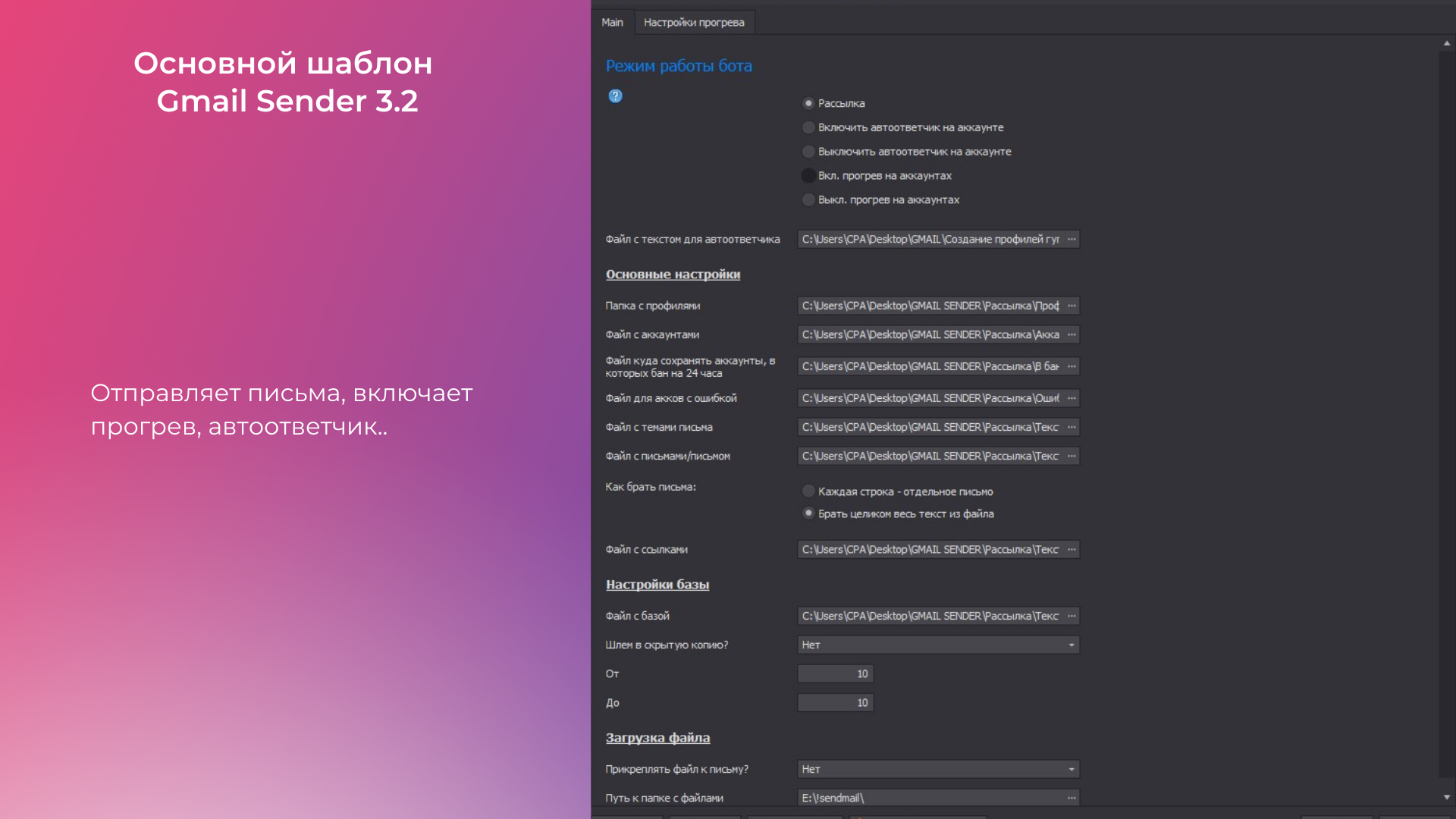Click the 'Загрузка файла' section heading
1456x819 pixels.
click(x=657, y=738)
